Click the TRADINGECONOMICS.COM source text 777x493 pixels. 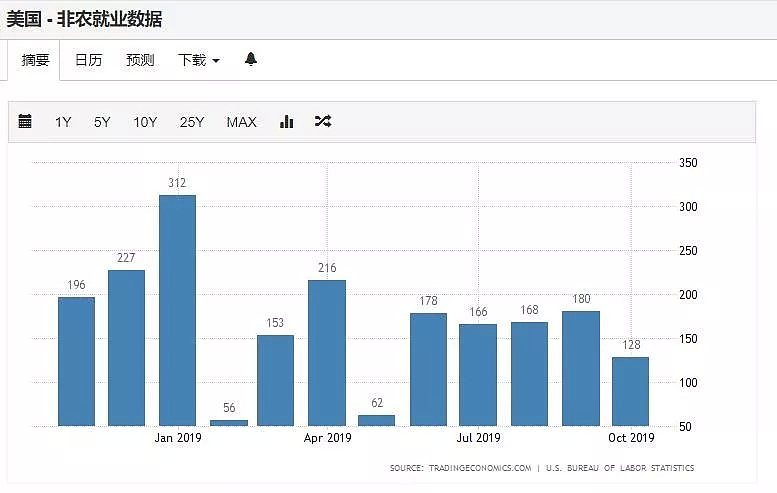click(x=480, y=468)
